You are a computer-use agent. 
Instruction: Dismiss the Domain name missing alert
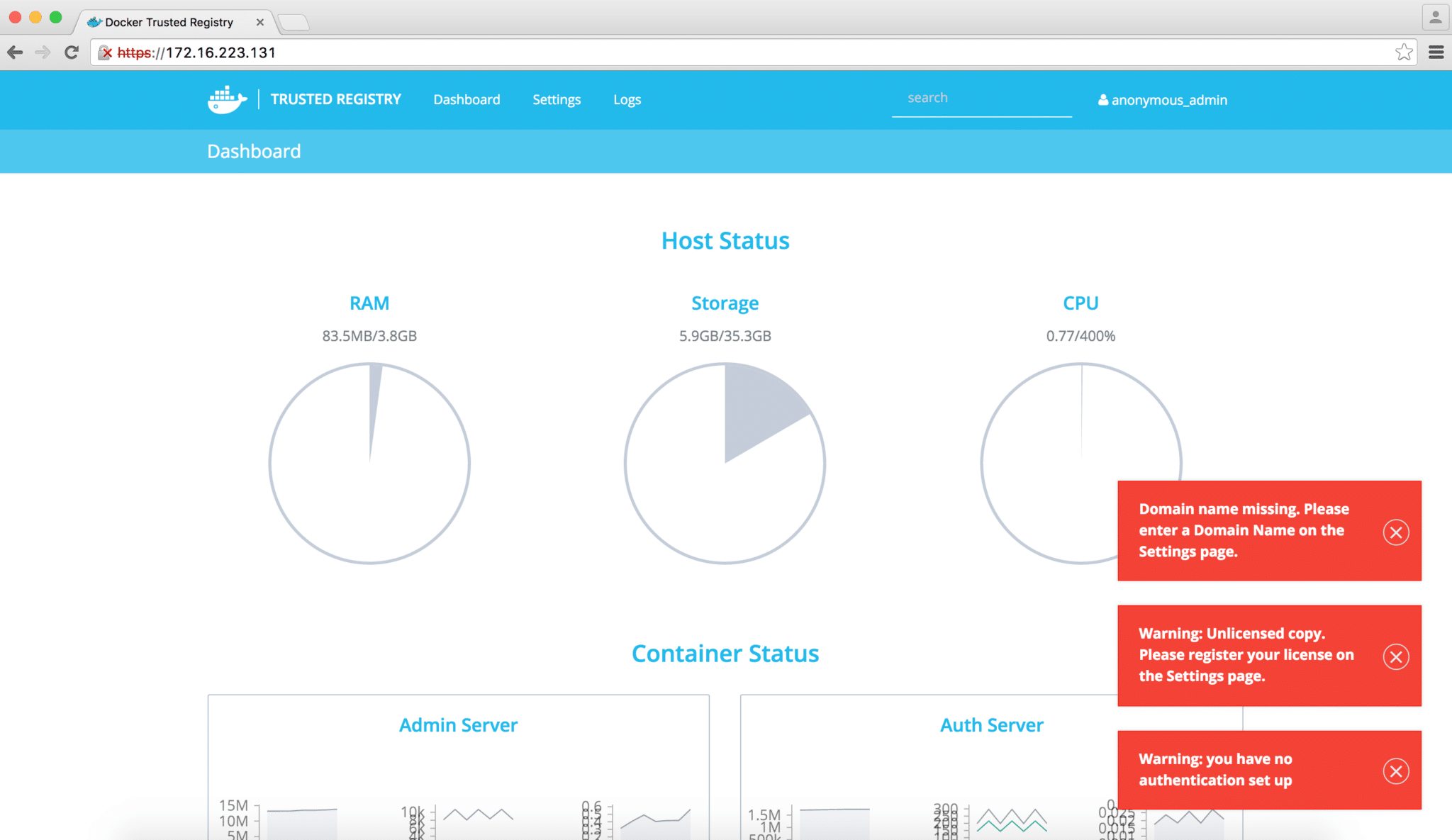pos(1395,532)
